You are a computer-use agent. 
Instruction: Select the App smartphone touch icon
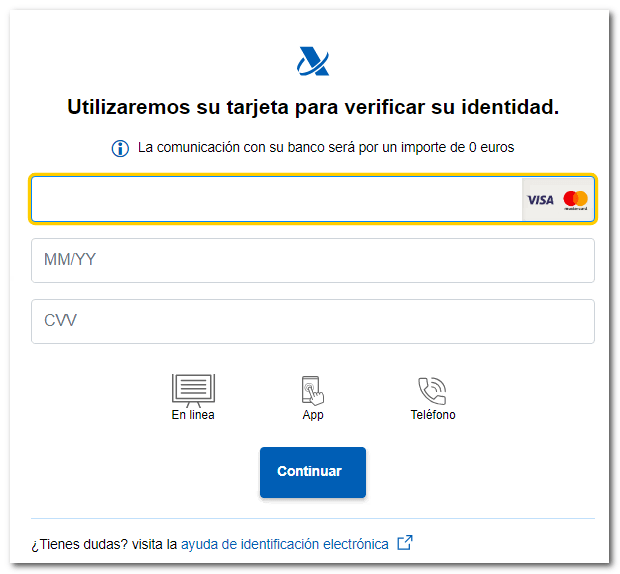pyautogui.click(x=312, y=391)
